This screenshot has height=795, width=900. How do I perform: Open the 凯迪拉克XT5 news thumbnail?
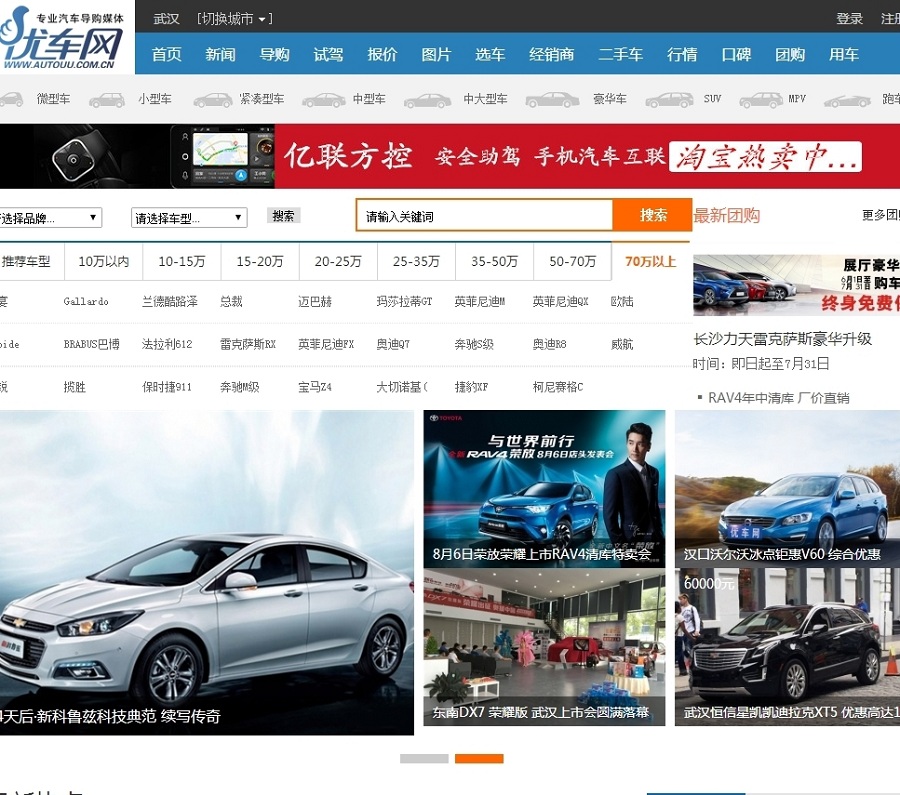click(x=788, y=647)
